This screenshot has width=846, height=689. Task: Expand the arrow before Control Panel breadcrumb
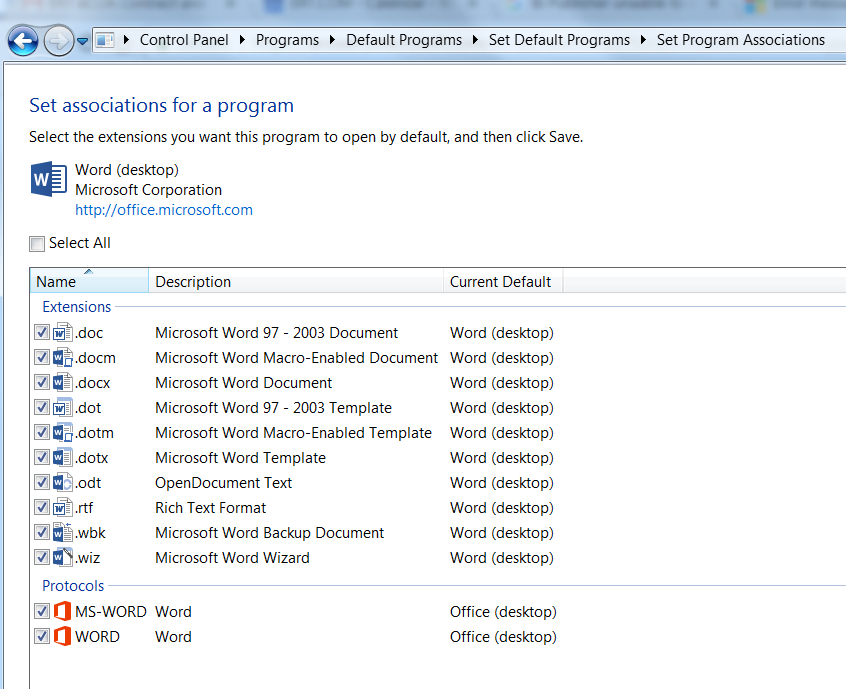(126, 40)
